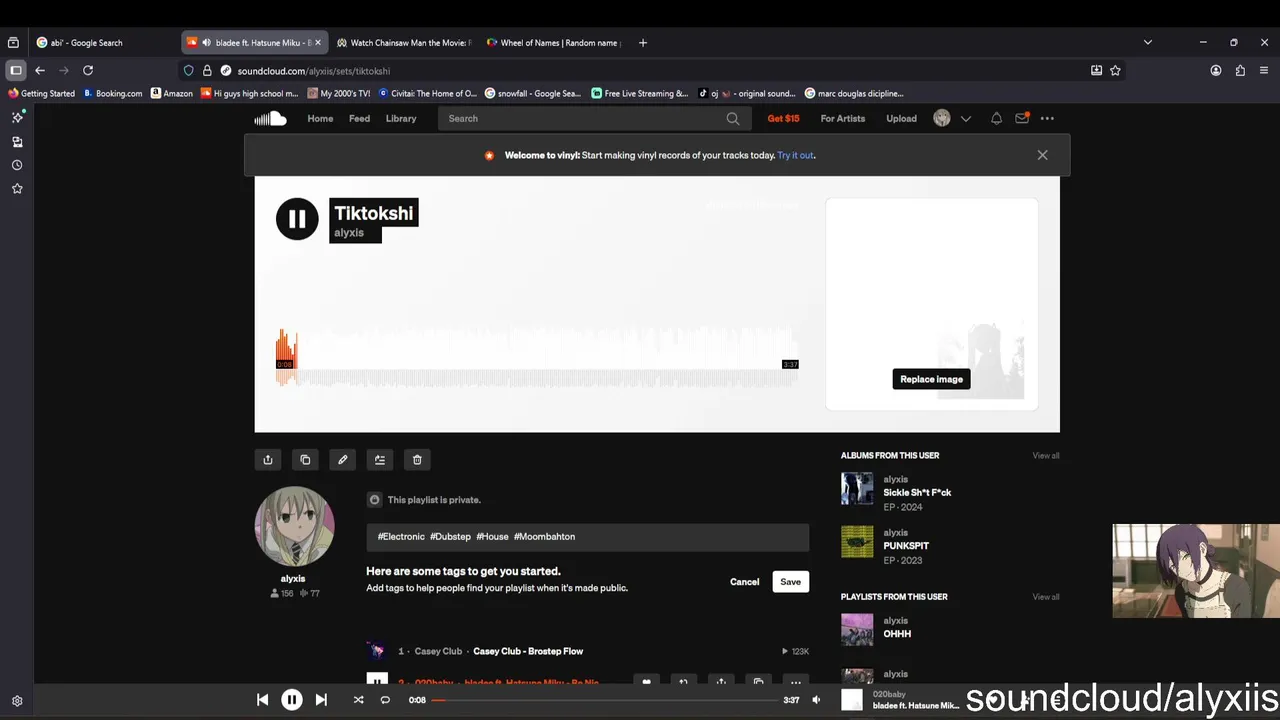Switch to the Wheel of Names tab

point(554,43)
